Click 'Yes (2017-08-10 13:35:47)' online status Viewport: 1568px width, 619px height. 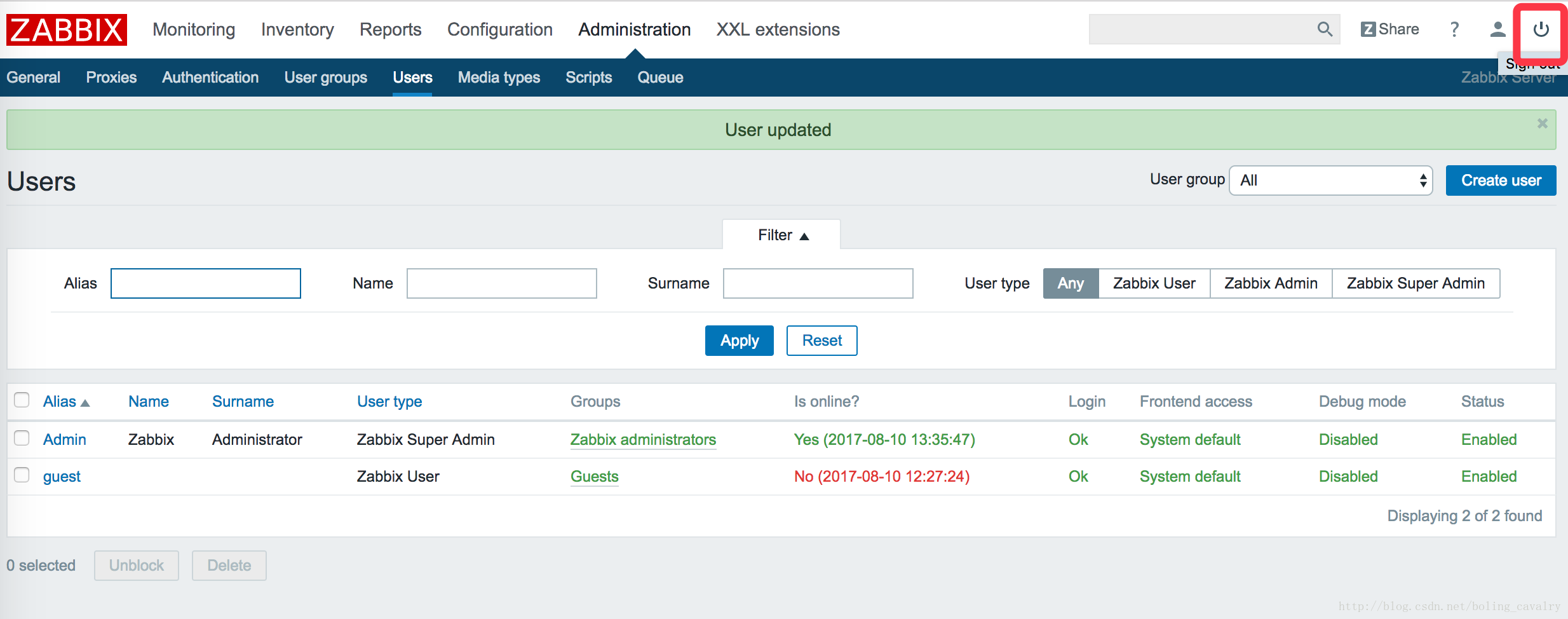(x=884, y=440)
